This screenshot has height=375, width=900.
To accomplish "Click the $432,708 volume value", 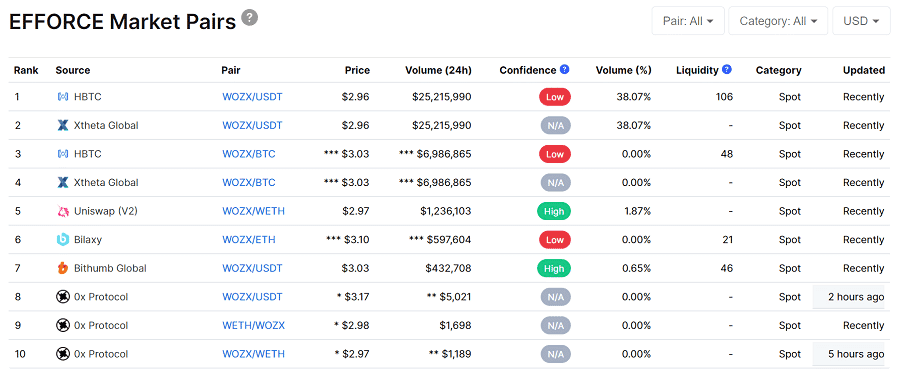I will tap(448, 268).
